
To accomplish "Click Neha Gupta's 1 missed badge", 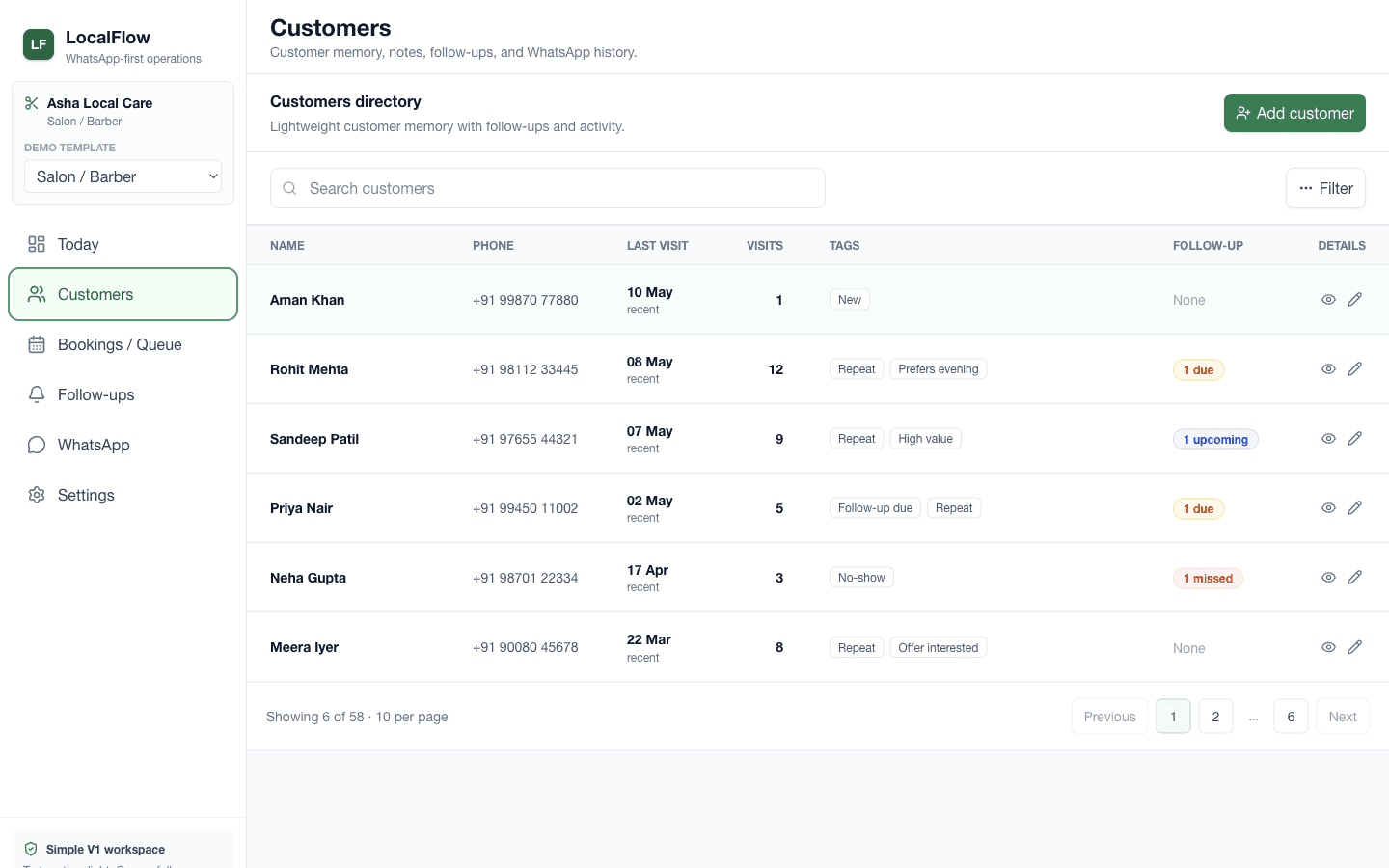I will [1208, 579].
